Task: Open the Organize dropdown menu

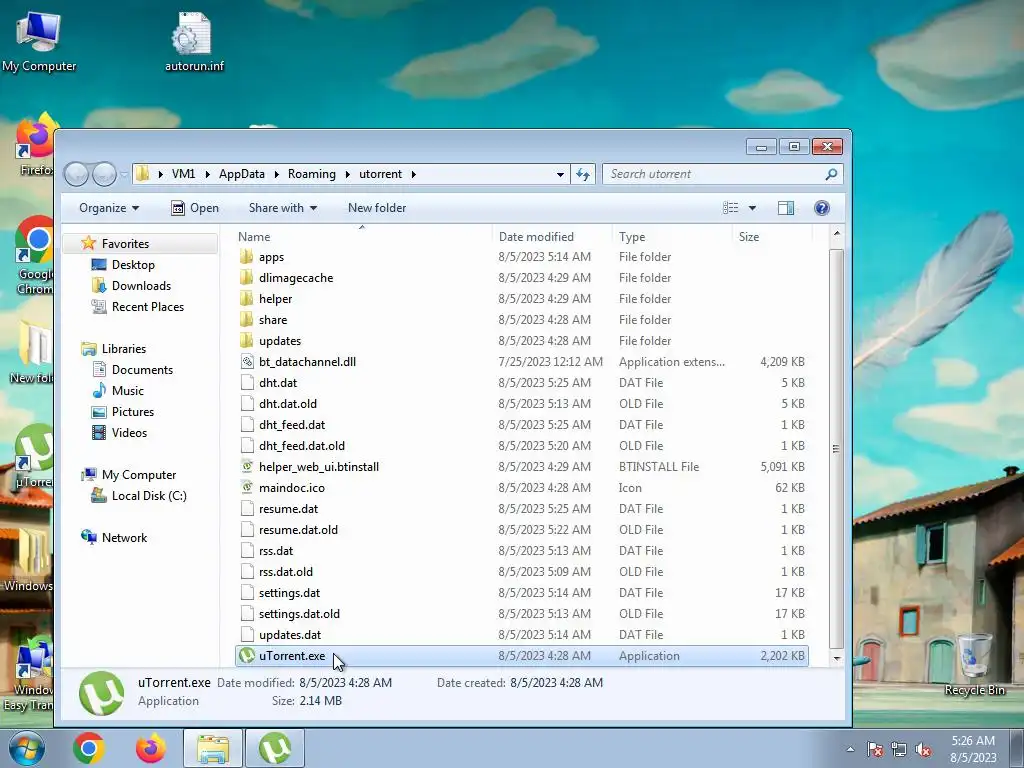Action: 109,208
